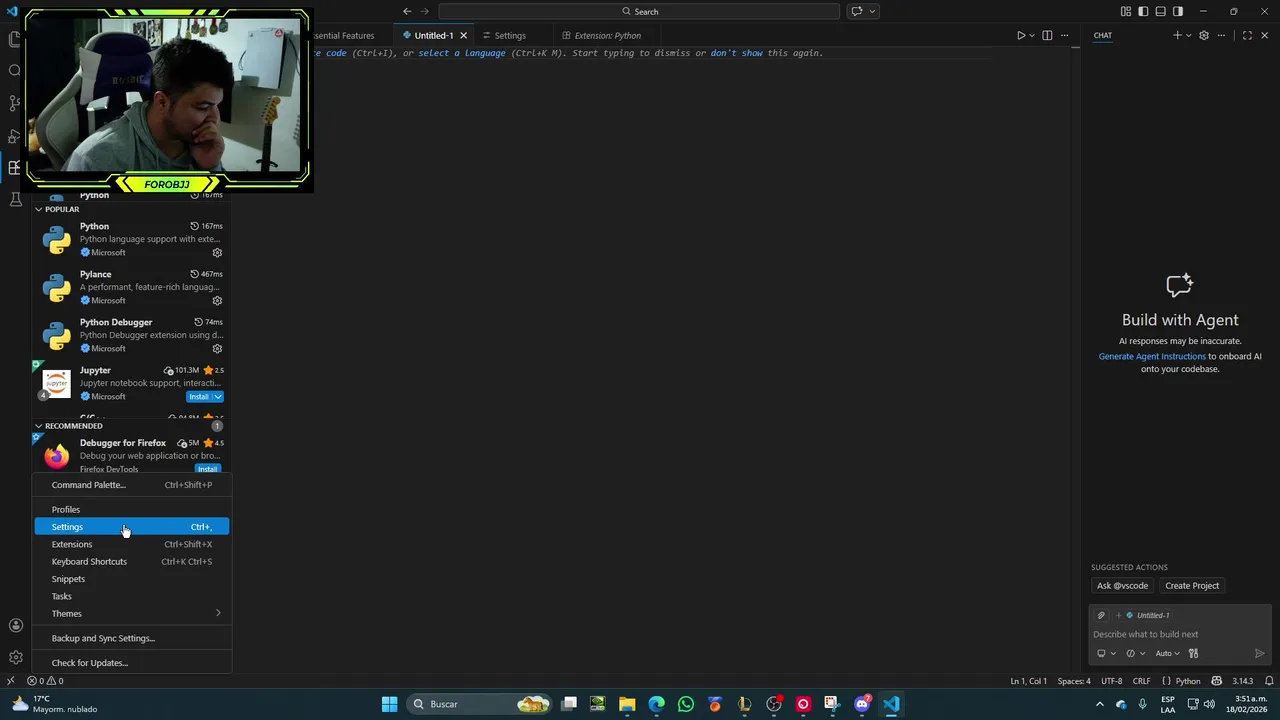
Task: Open the Run button dropdown arrow
Action: [x=1032, y=36]
